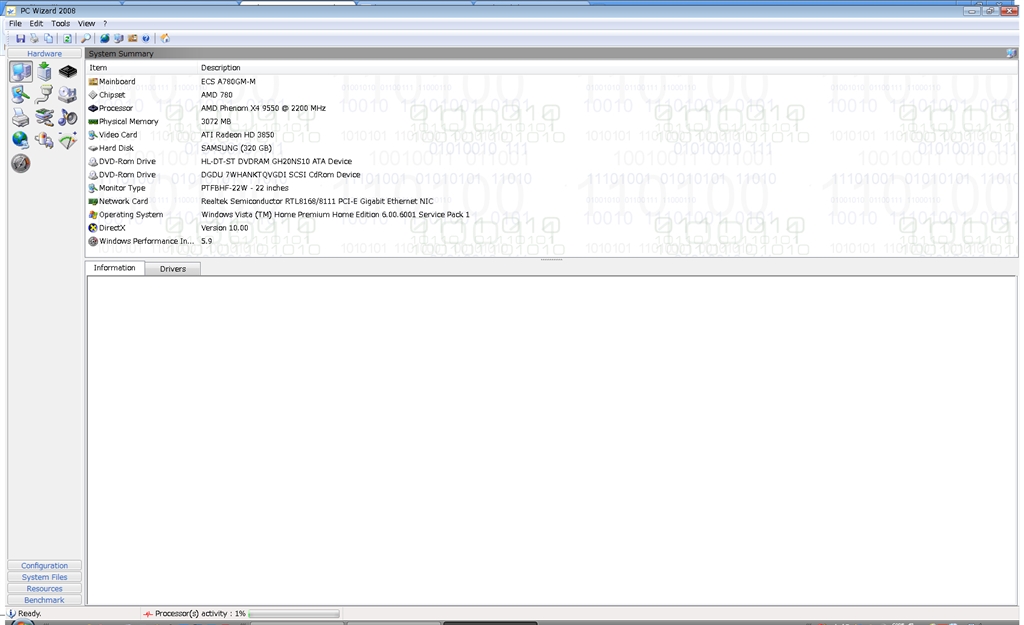Click the Copy toolbar icon

[x=48, y=39]
